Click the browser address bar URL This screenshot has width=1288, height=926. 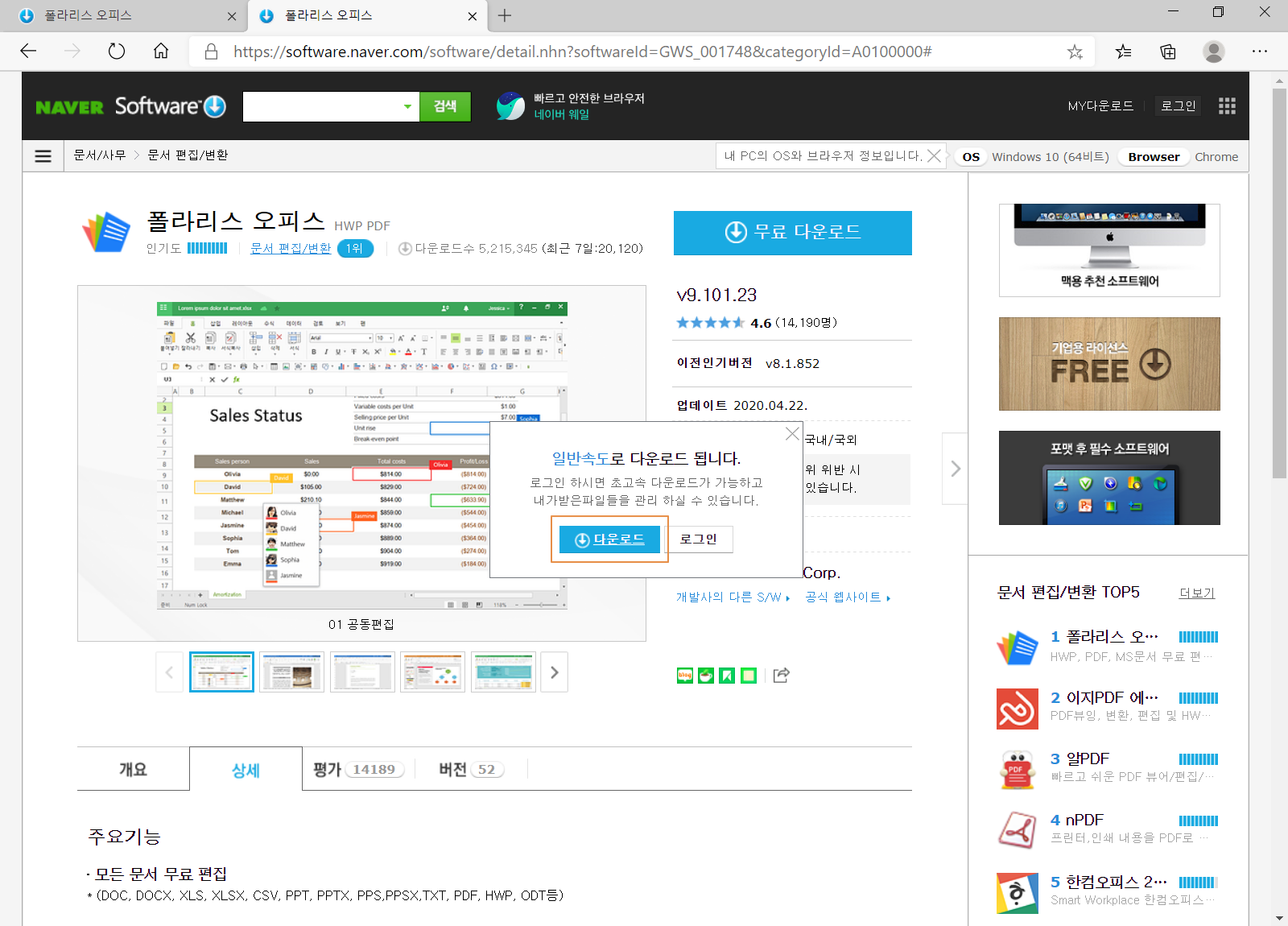[582, 52]
